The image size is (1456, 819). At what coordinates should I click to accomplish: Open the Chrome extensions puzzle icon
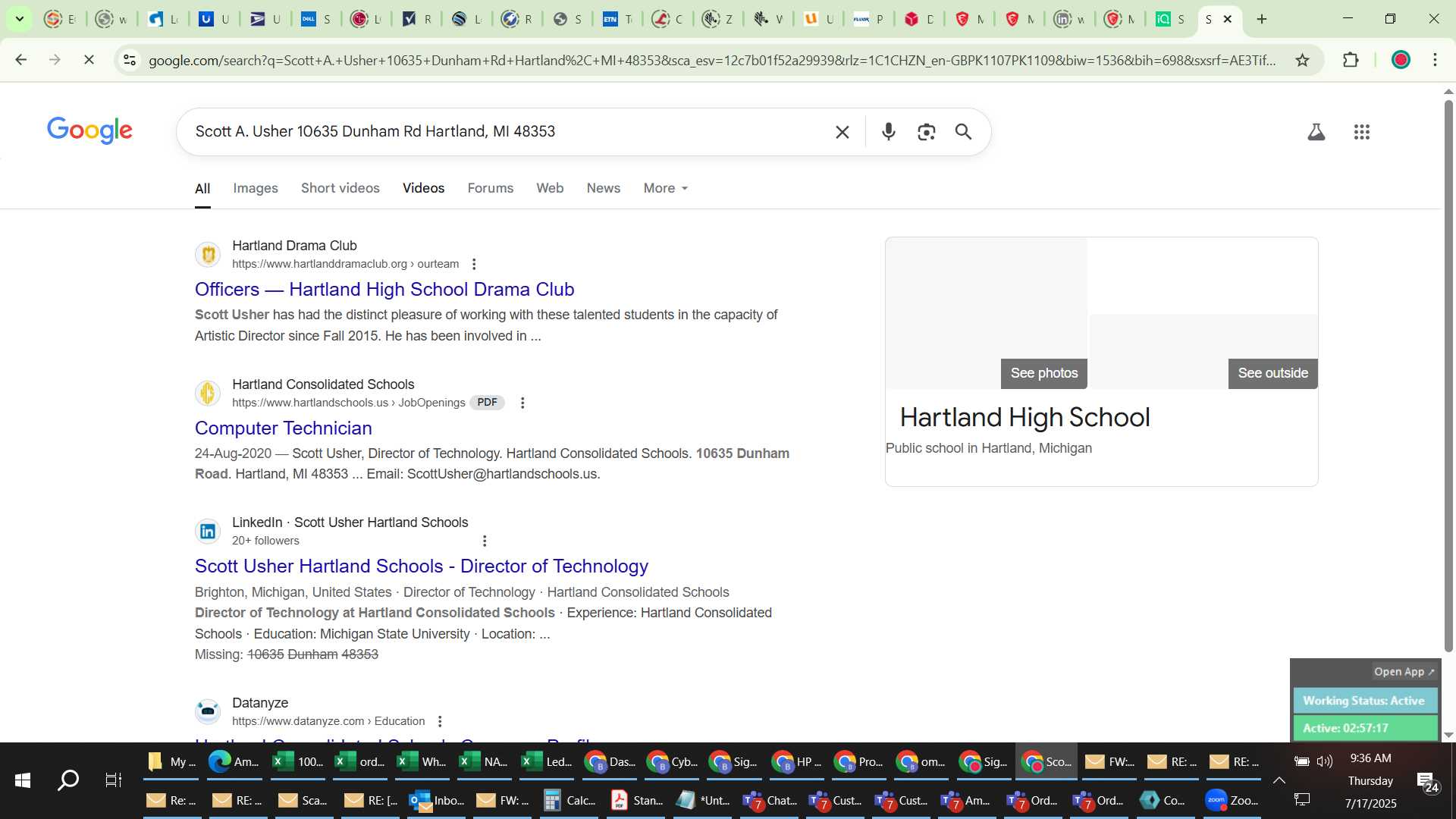pos(1351,60)
